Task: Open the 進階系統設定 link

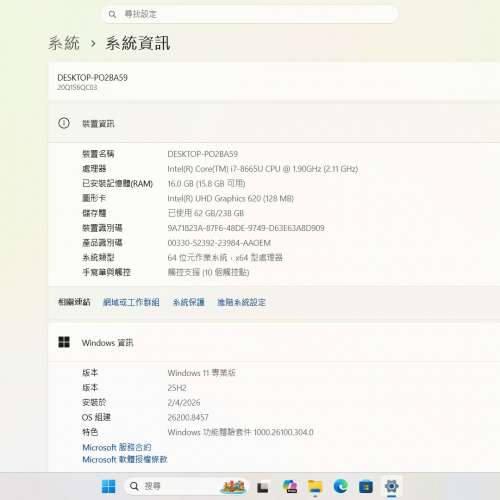Action: coord(241,302)
